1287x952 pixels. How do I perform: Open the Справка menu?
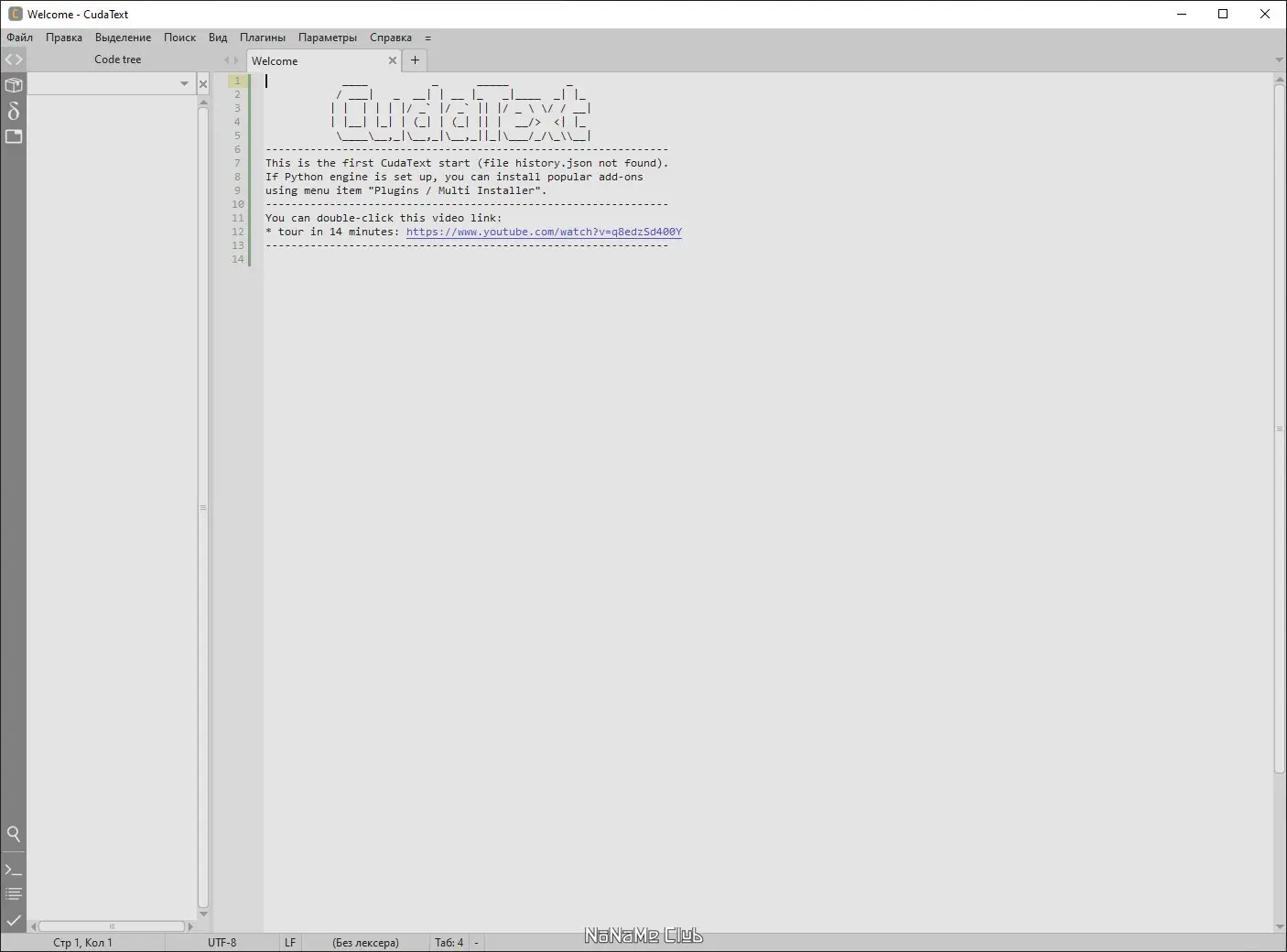pos(391,38)
